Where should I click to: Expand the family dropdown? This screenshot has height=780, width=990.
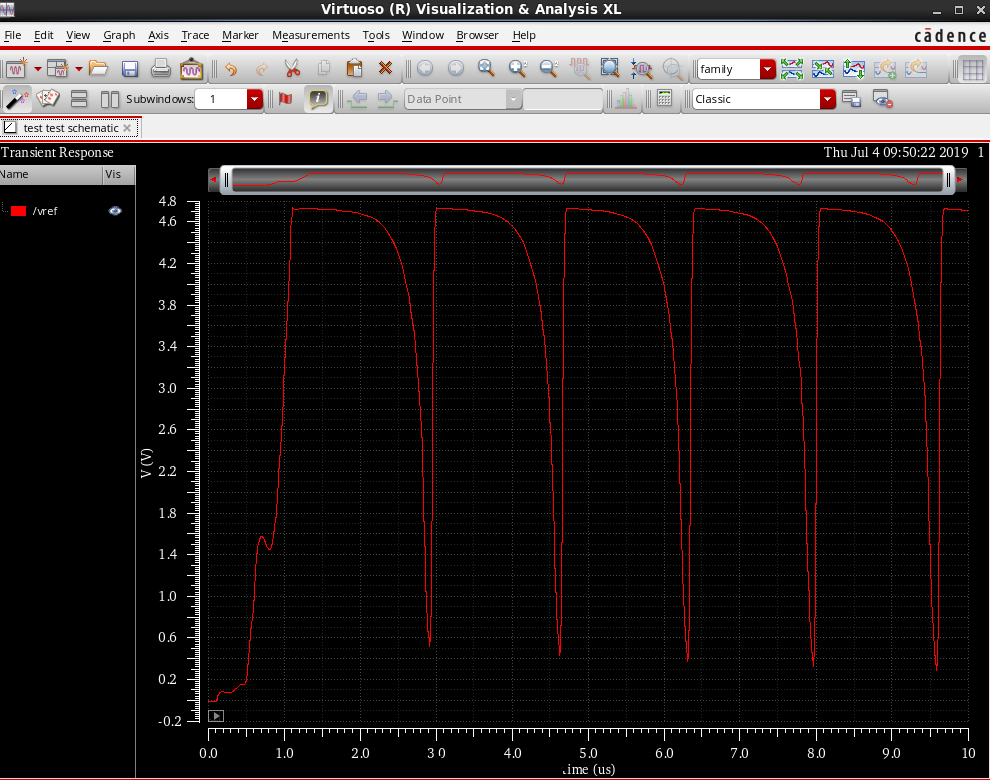click(767, 69)
